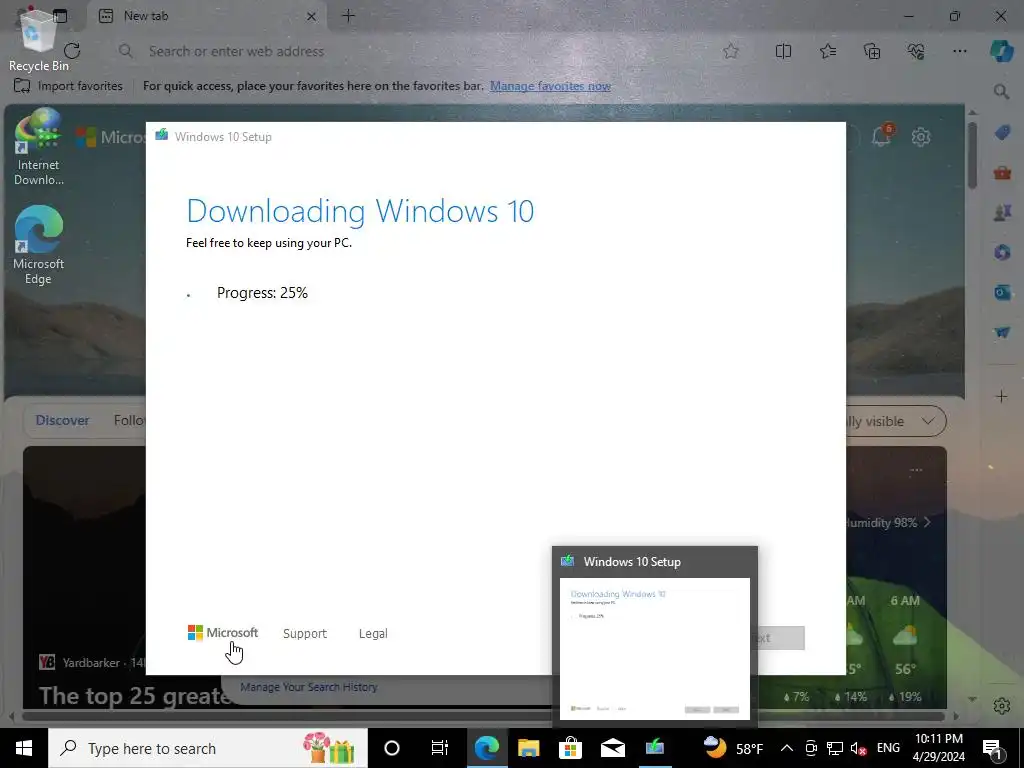This screenshot has height=768, width=1024.
Task: Open Windows Start menu
Action: [24, 748]
